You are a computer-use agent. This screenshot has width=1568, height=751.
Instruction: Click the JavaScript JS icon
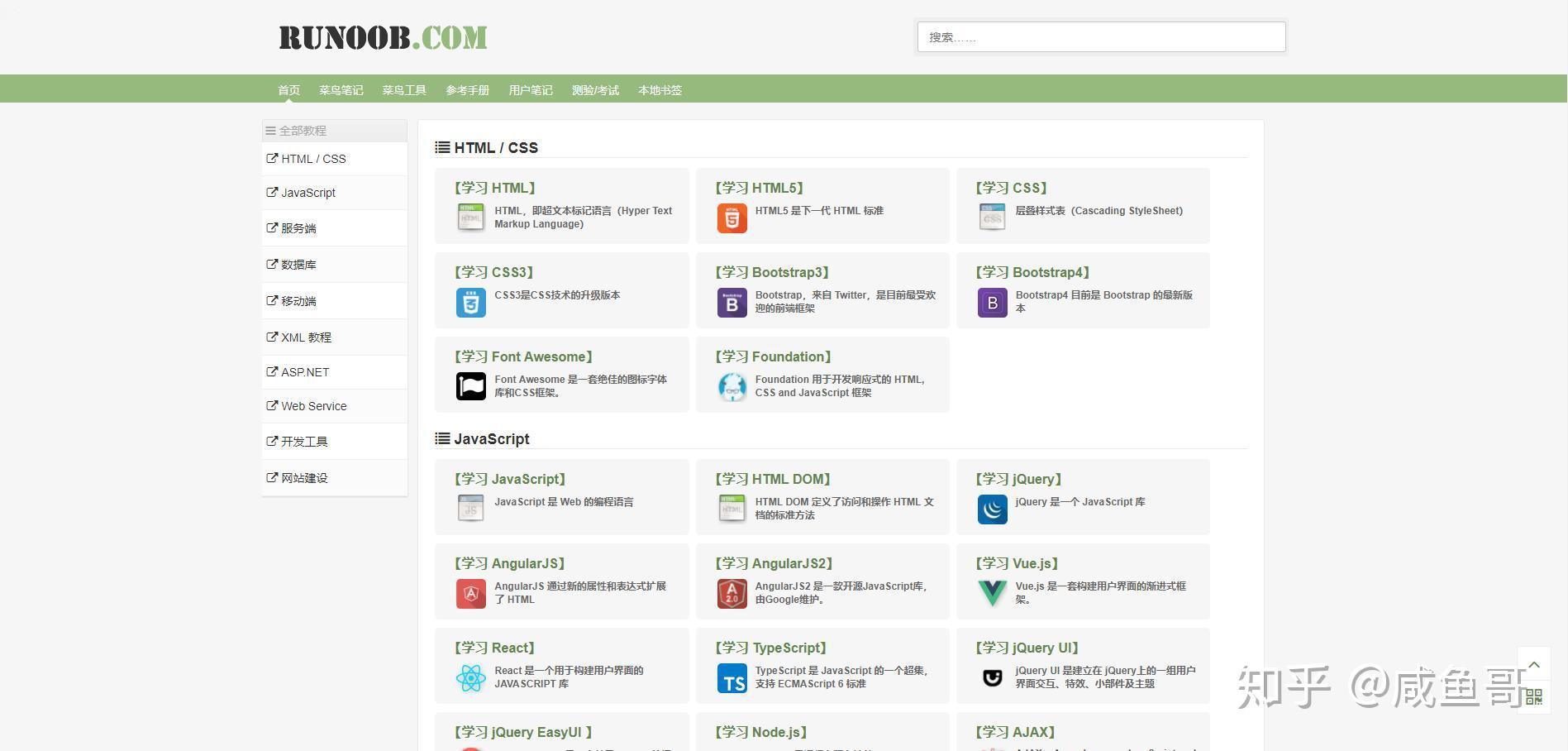pyautogui.click(x=471, y=509)
